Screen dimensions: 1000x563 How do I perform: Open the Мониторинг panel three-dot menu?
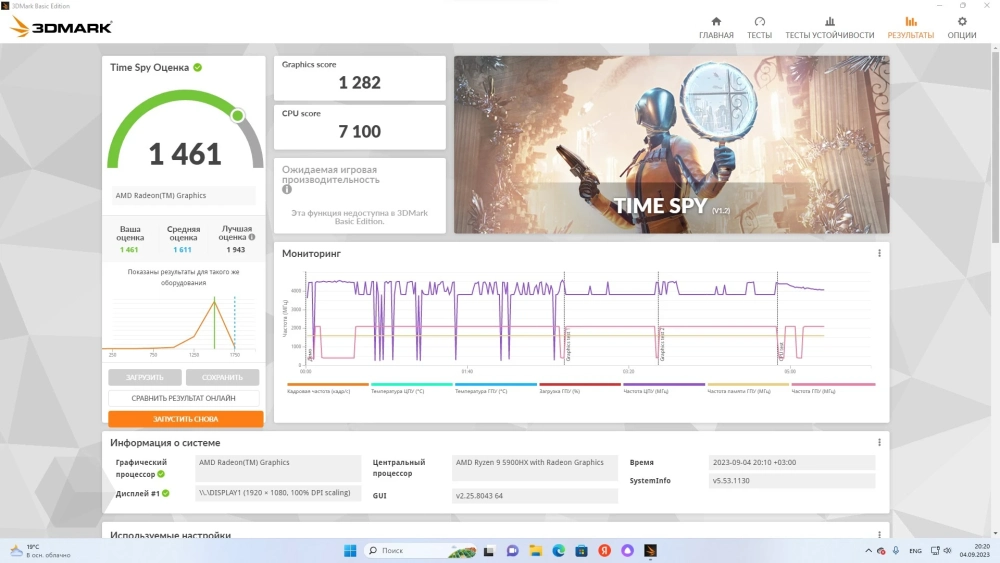point(879,253)
